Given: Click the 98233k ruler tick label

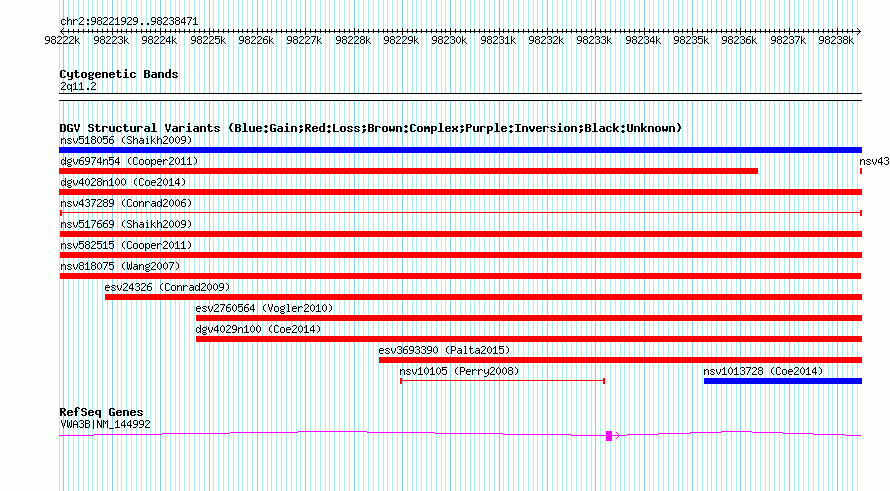Looking at the screenshot, I should tap(594, 40).
